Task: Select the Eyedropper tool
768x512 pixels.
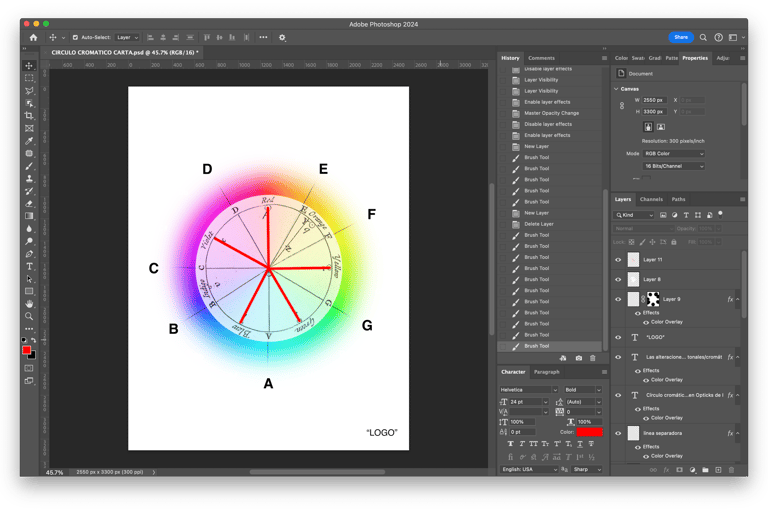Action: pos(29,141)
